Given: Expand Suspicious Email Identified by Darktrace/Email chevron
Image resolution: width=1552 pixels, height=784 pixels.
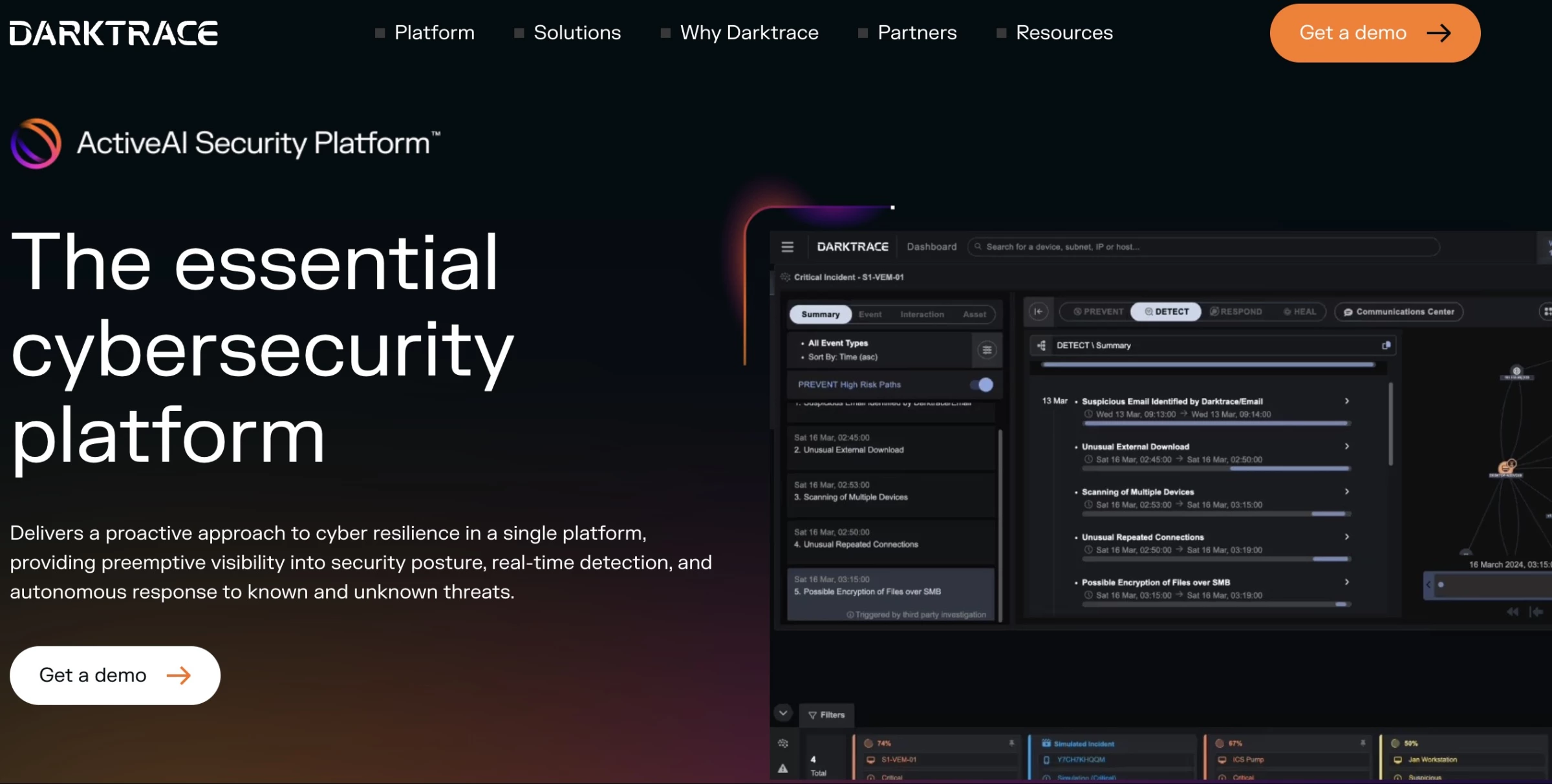Looking at the screenshot, I should [1347, 401].
